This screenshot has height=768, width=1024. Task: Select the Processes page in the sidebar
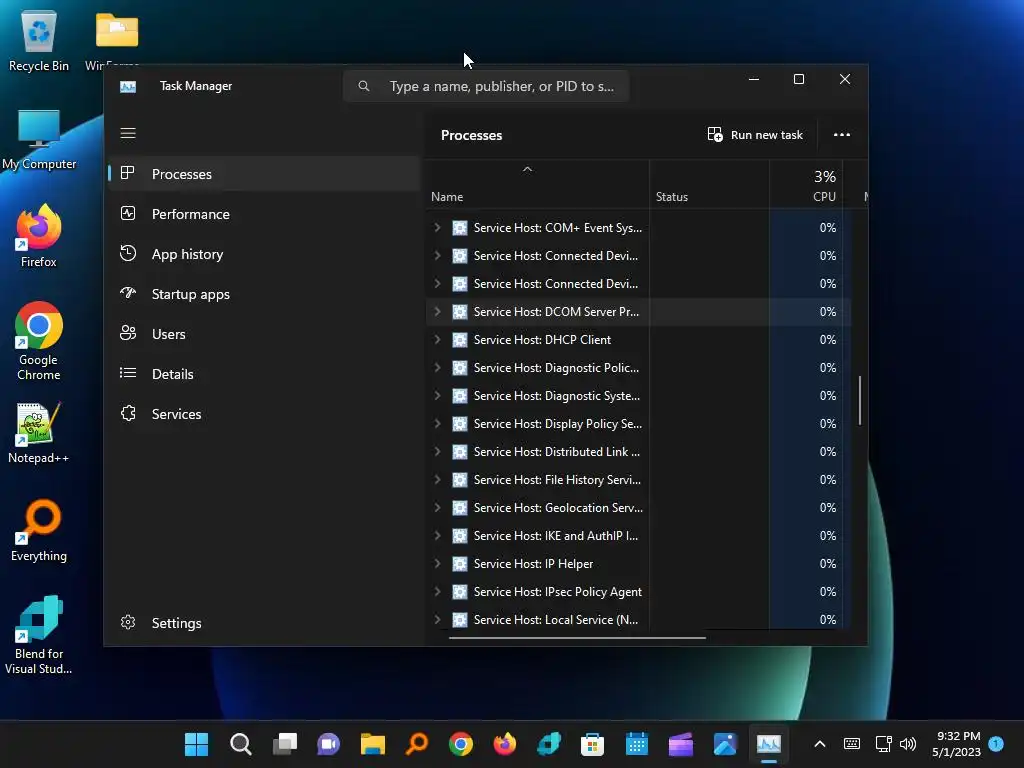click(264, 174)
